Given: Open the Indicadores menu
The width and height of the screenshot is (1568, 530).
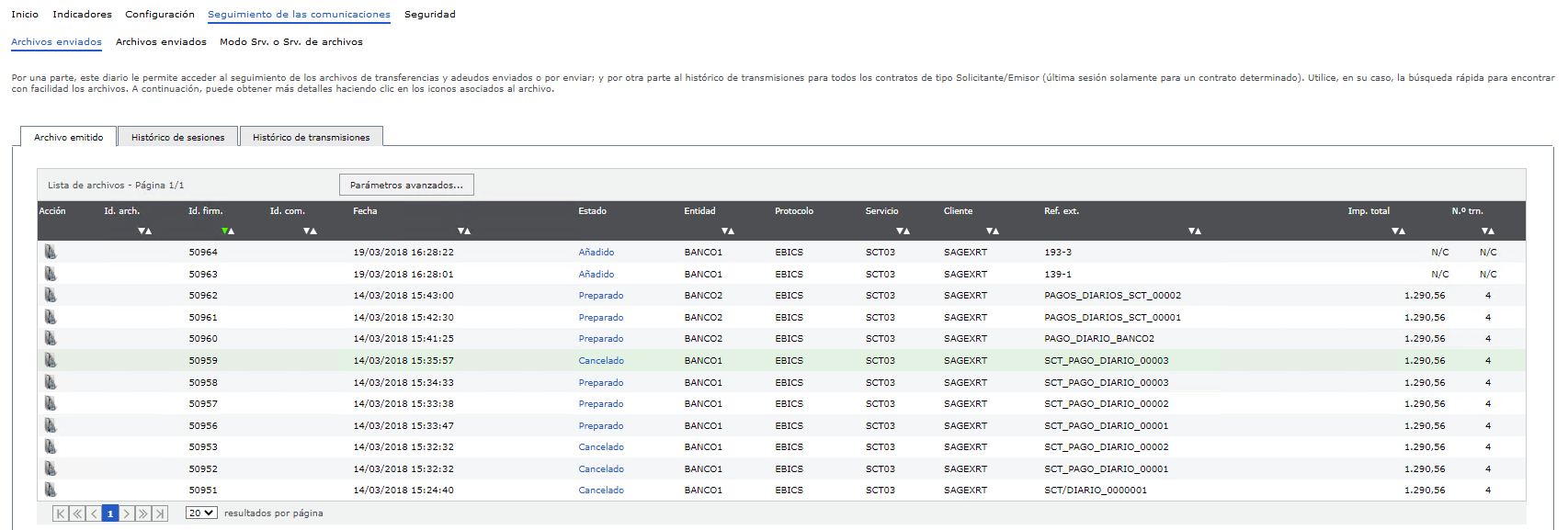Looking at the screenshot, I should [x=82, y=14].
